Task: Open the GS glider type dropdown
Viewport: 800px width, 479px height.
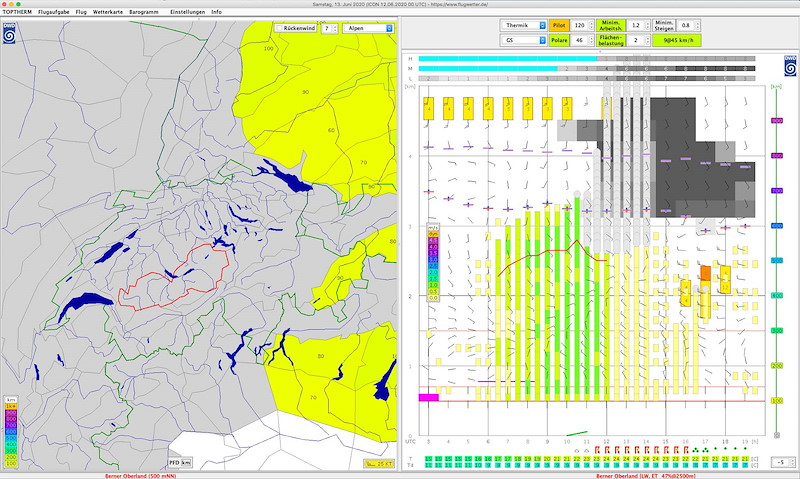Action: coord(523,40)
